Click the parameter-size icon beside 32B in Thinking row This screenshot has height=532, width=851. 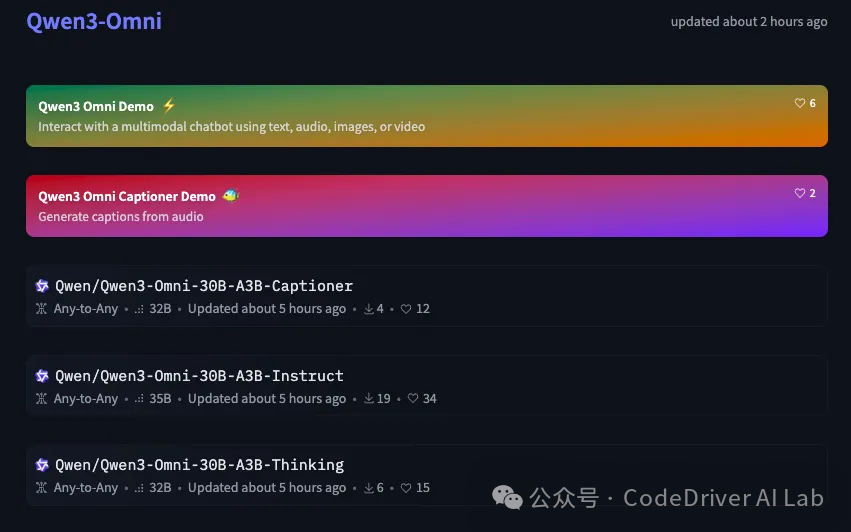point(139,487)
